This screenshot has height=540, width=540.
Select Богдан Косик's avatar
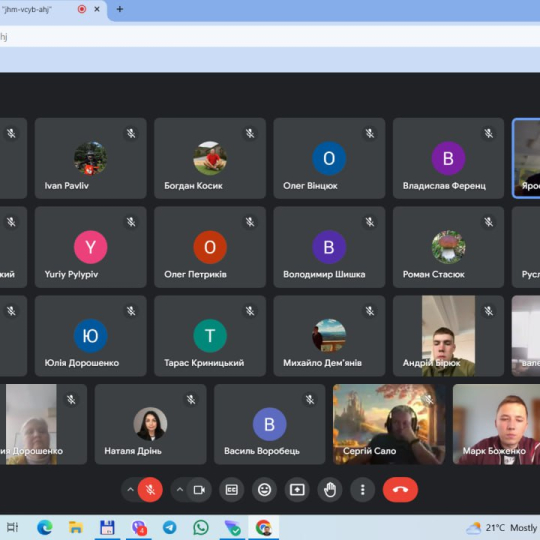coord(210,158)
